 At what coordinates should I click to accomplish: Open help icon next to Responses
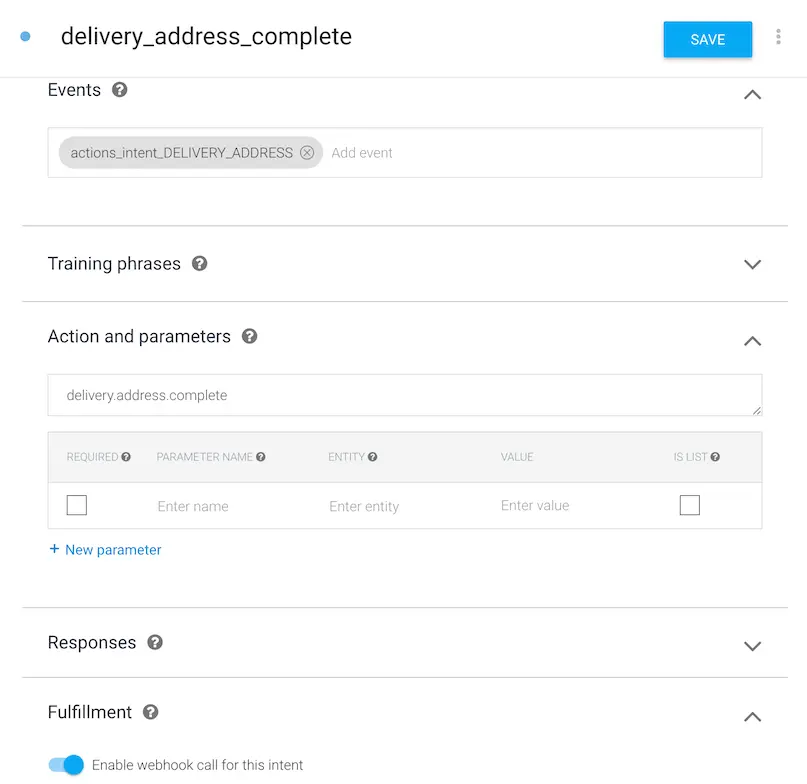pos(155,642)
